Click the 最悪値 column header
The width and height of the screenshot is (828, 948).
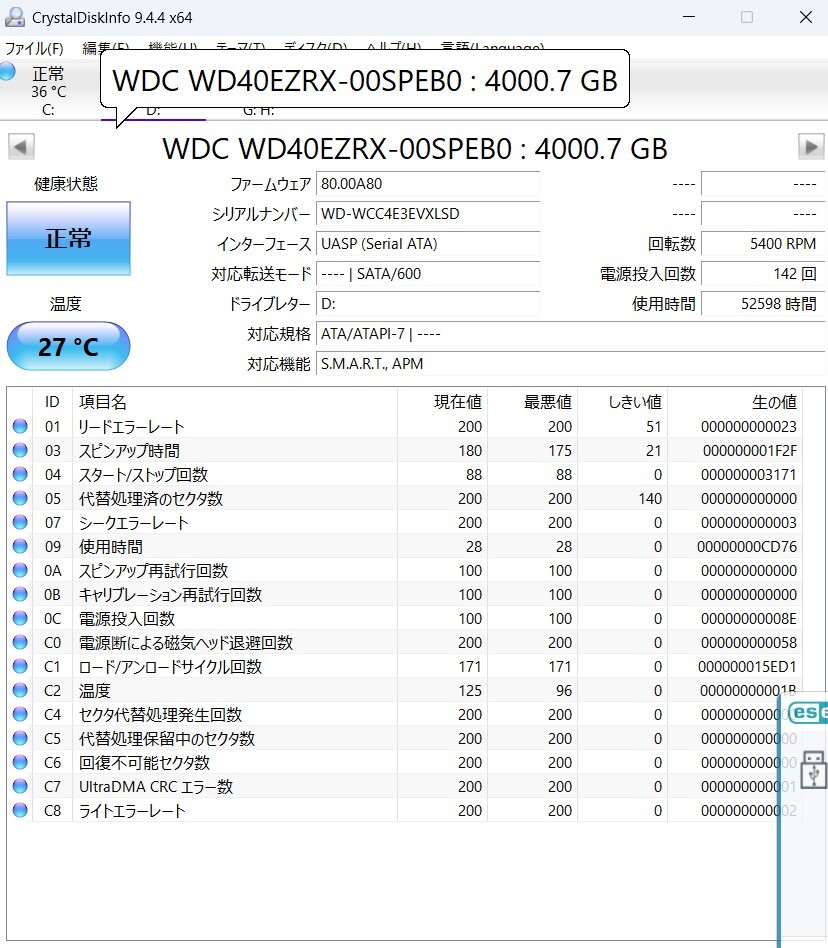click(x=532, y=402)
